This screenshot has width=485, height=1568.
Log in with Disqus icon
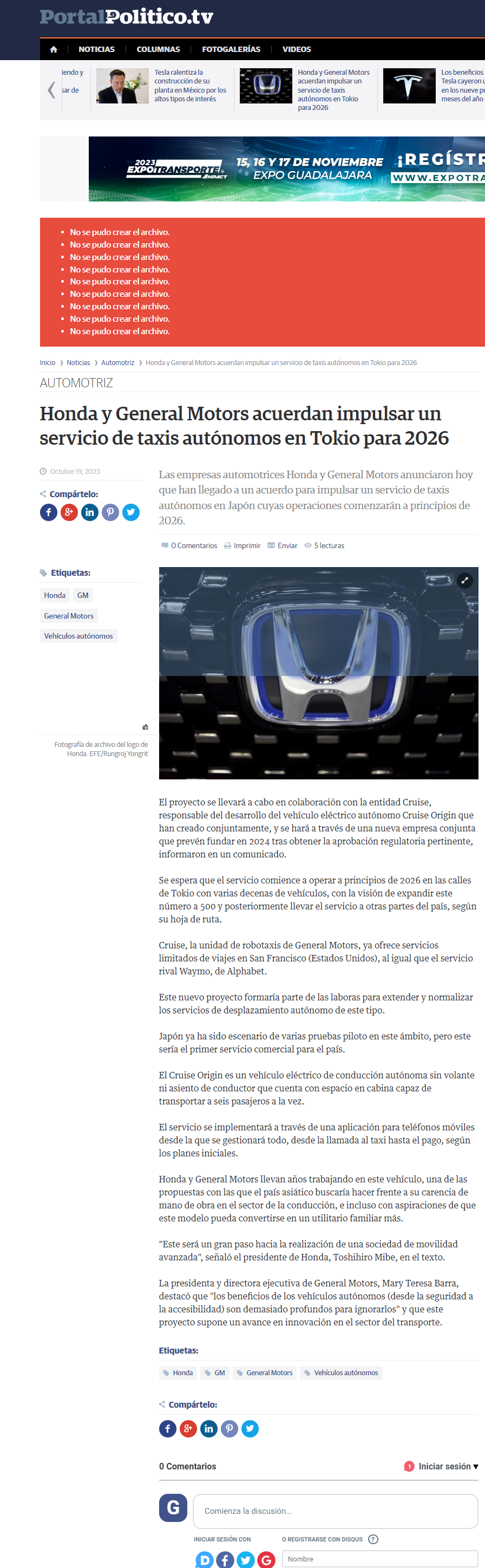pyautogui.click(x=205, y=1559)
